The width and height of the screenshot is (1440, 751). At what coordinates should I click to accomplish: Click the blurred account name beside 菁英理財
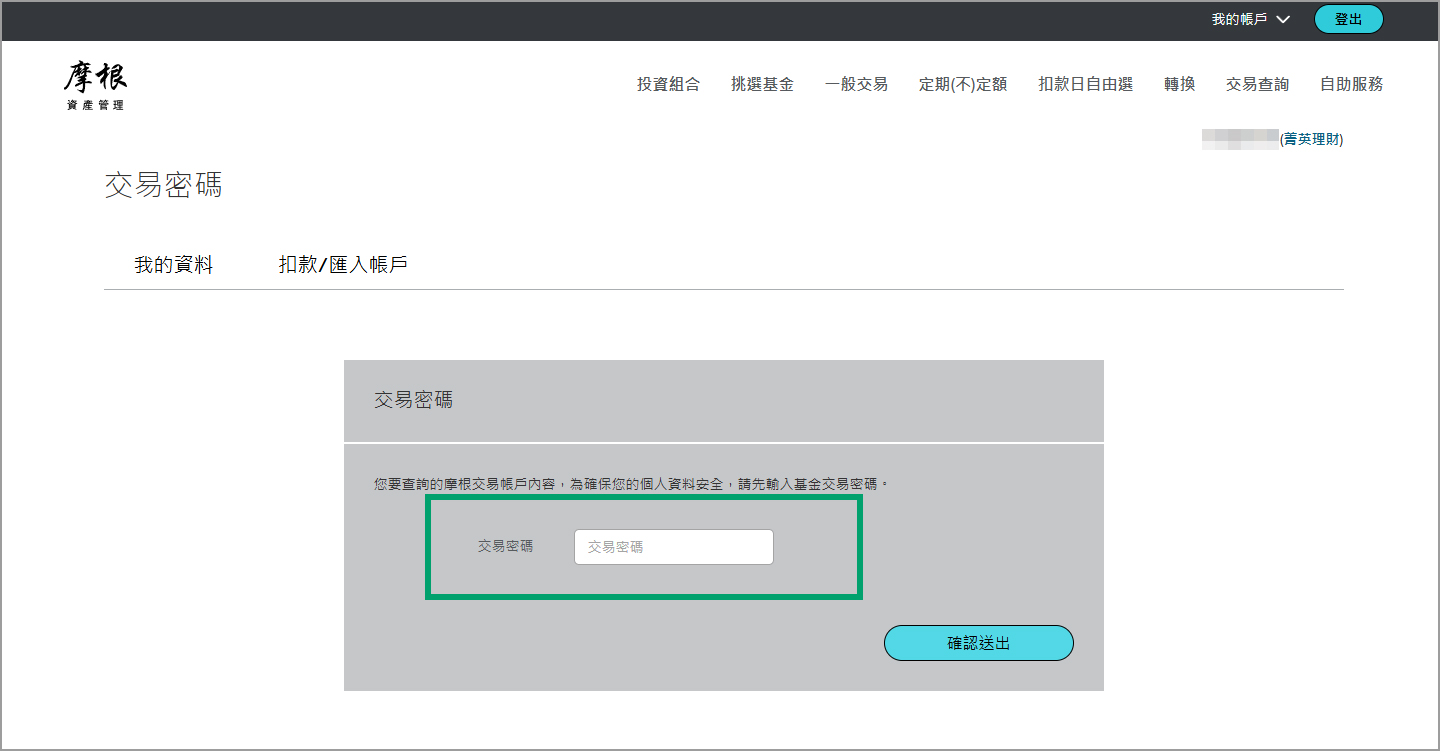coord(1240,140)
